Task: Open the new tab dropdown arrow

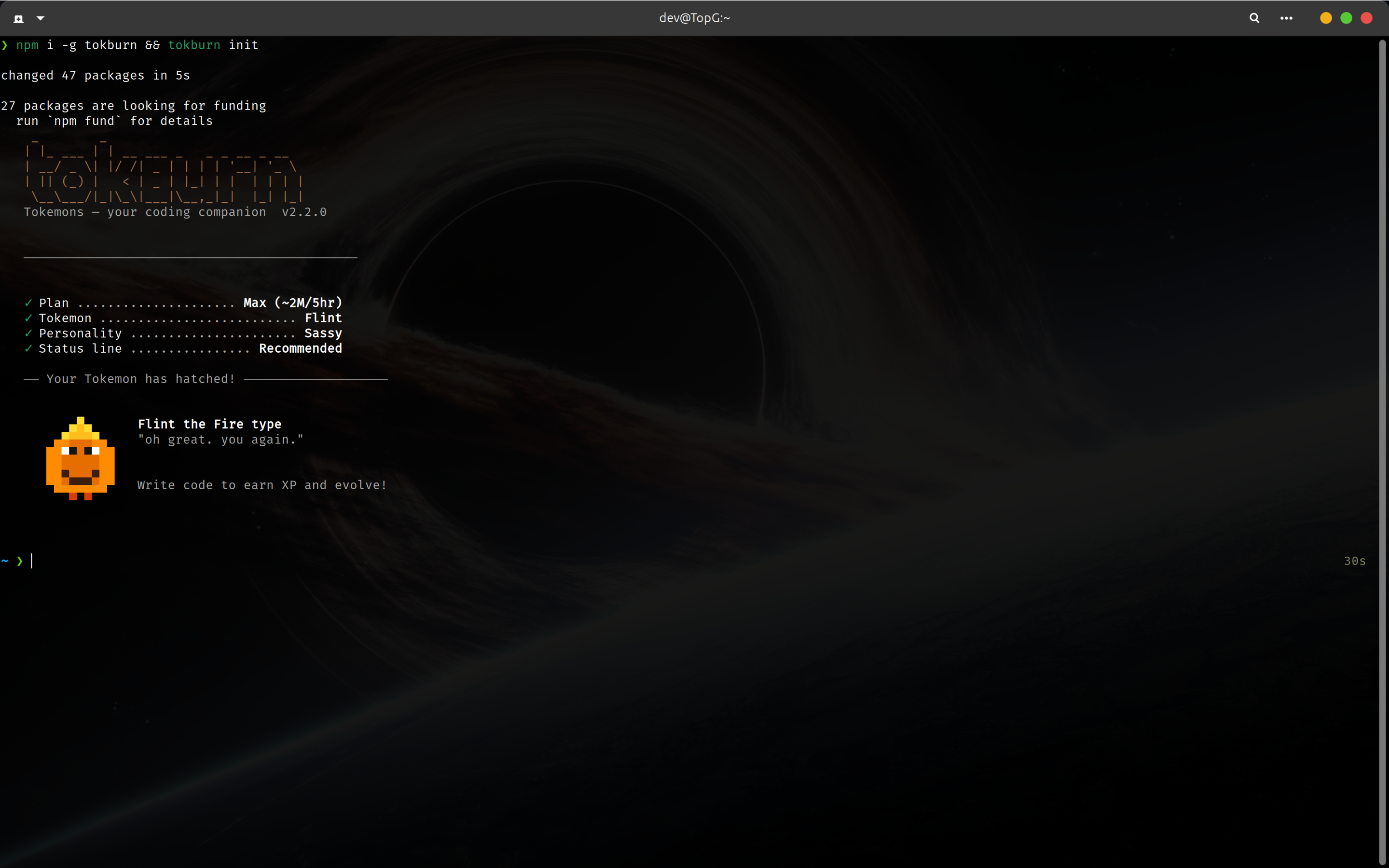Action: point(40,18)
